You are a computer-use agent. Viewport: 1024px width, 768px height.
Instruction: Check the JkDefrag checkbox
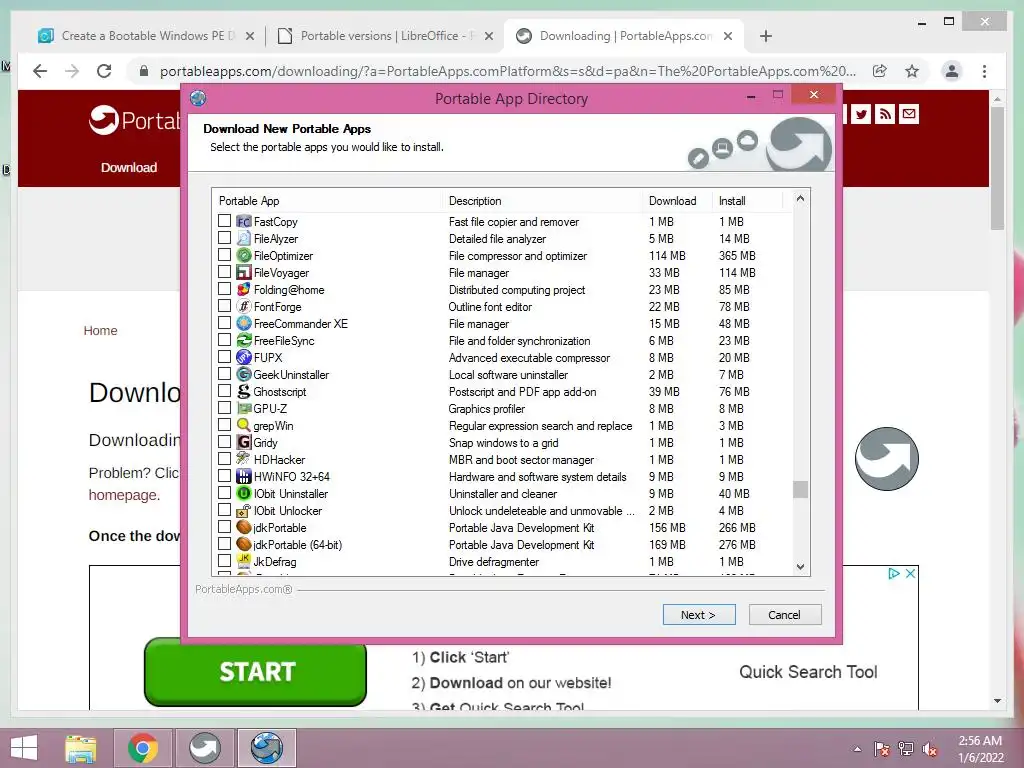(224, 560)
